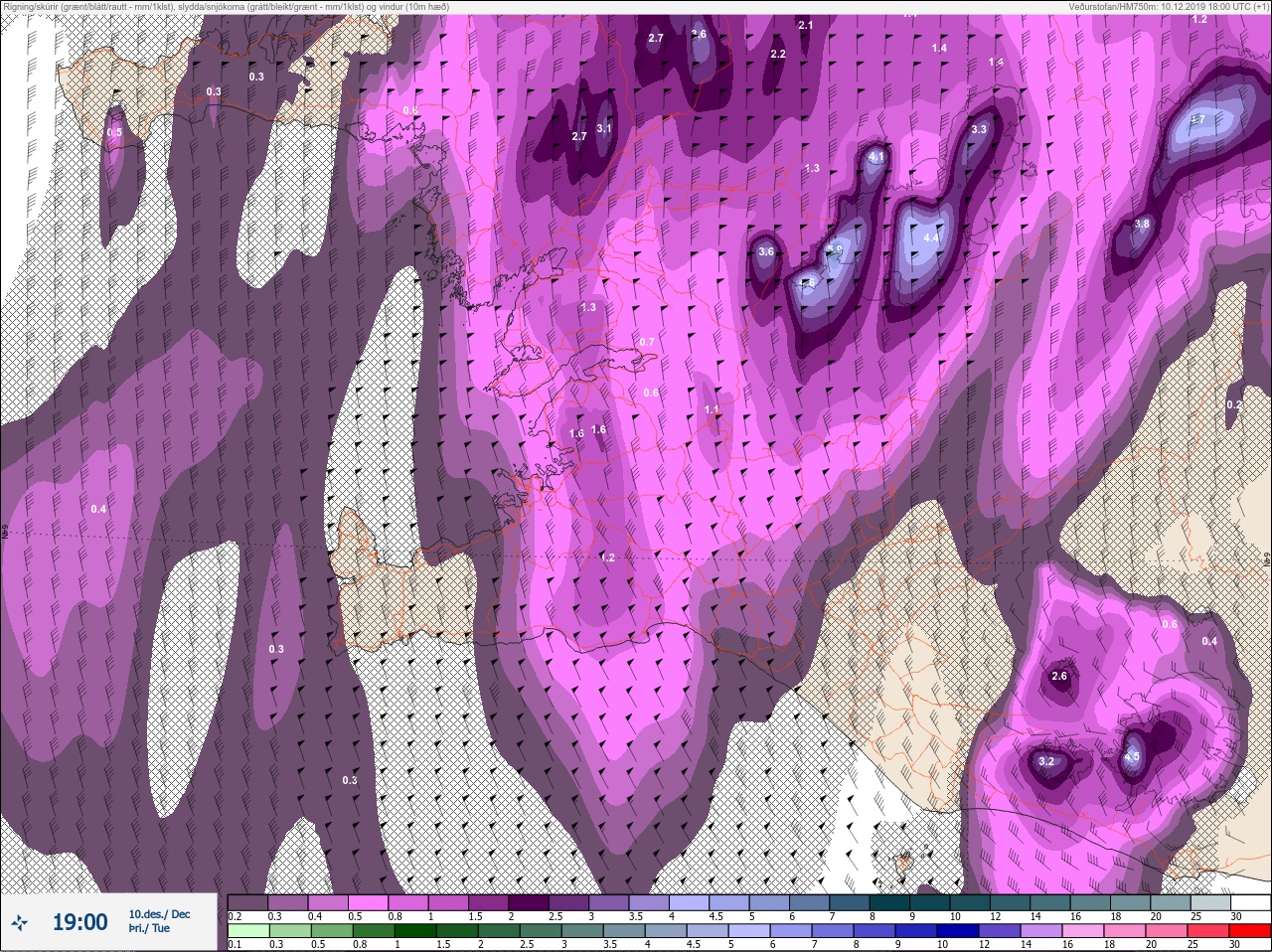Click the 5.9 precipitation value on the map
Viewport: 1272px width, 952px height.
[835, 250]
